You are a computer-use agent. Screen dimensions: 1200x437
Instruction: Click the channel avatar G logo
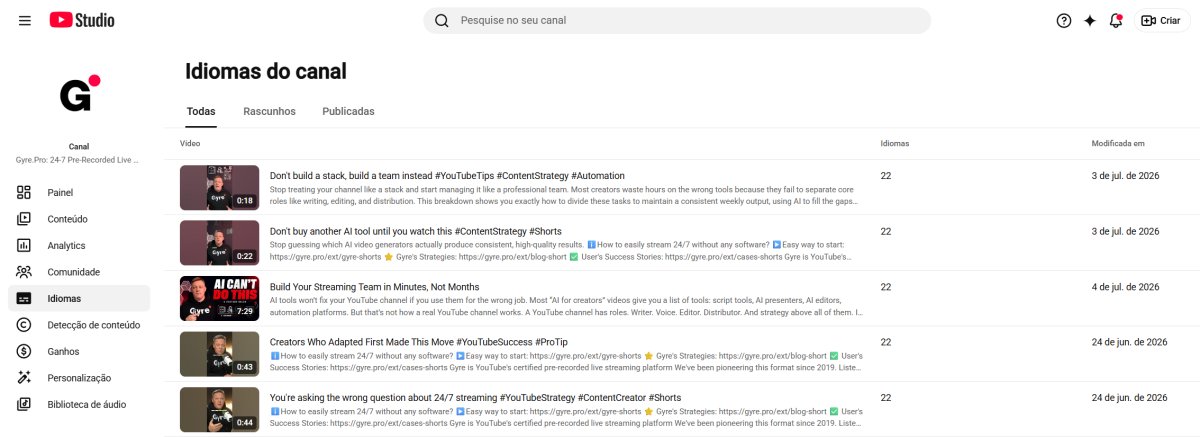tap(79, 94)
